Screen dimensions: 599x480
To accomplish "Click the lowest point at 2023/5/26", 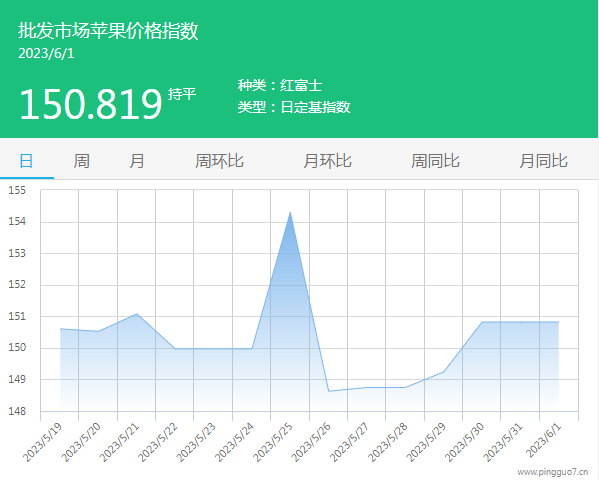I will point(329,391).
